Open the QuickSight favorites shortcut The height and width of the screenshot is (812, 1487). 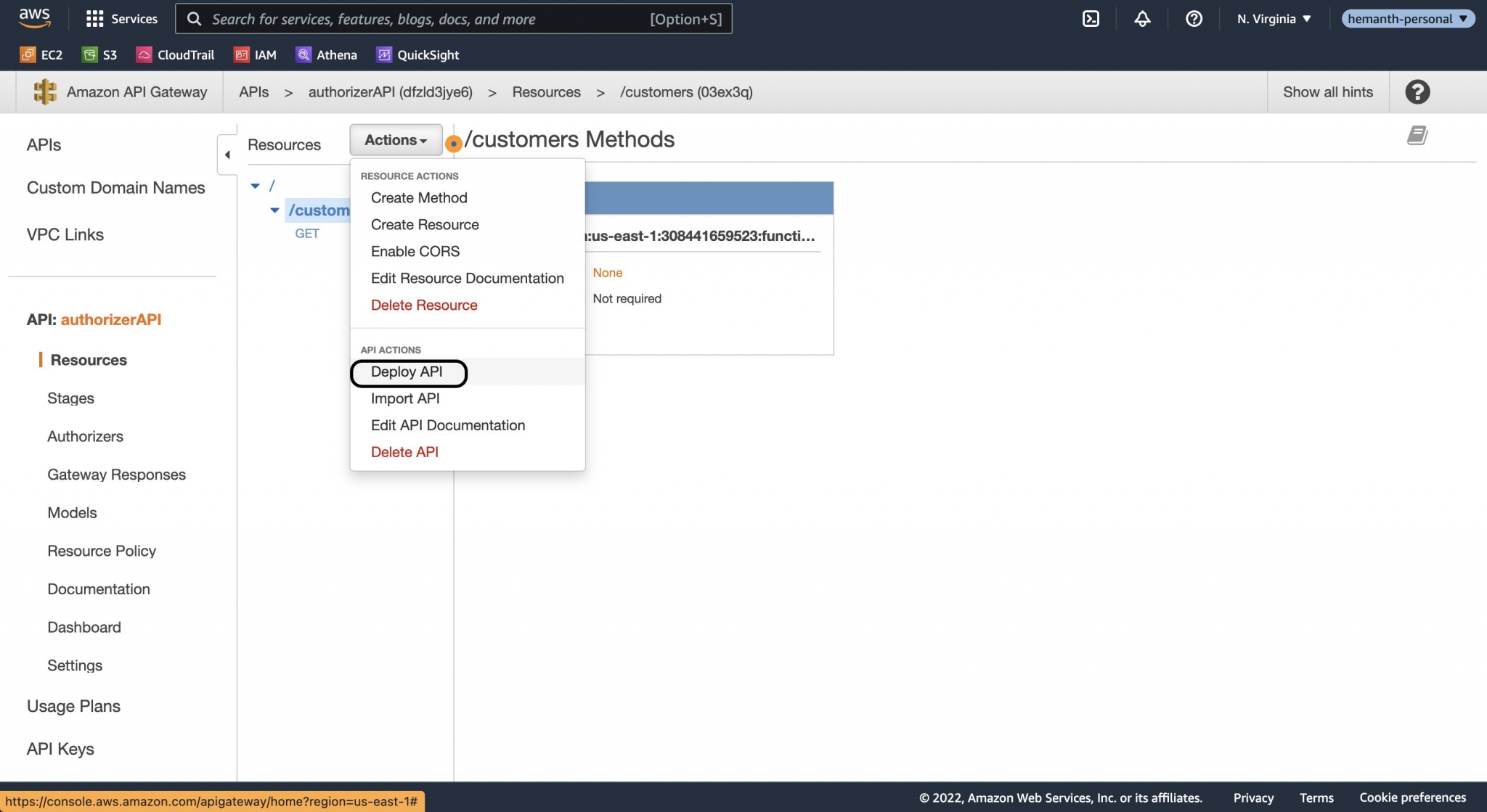[417, 54]
